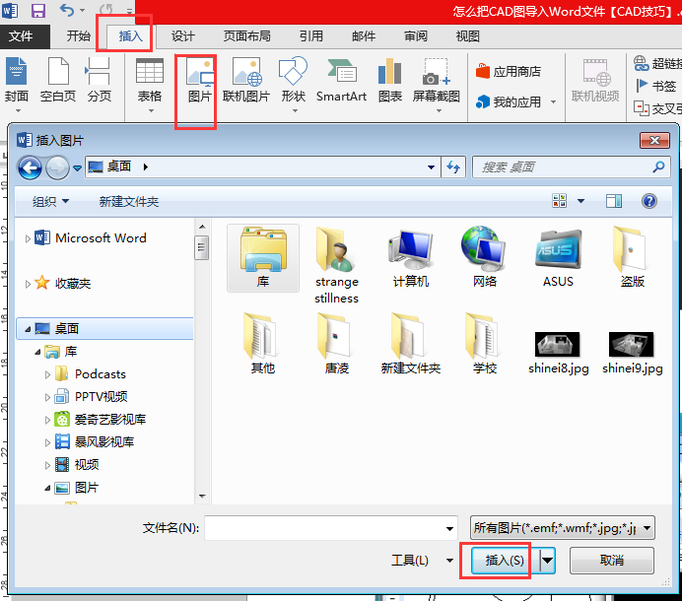Select the 学校 folder

(485, 344)
